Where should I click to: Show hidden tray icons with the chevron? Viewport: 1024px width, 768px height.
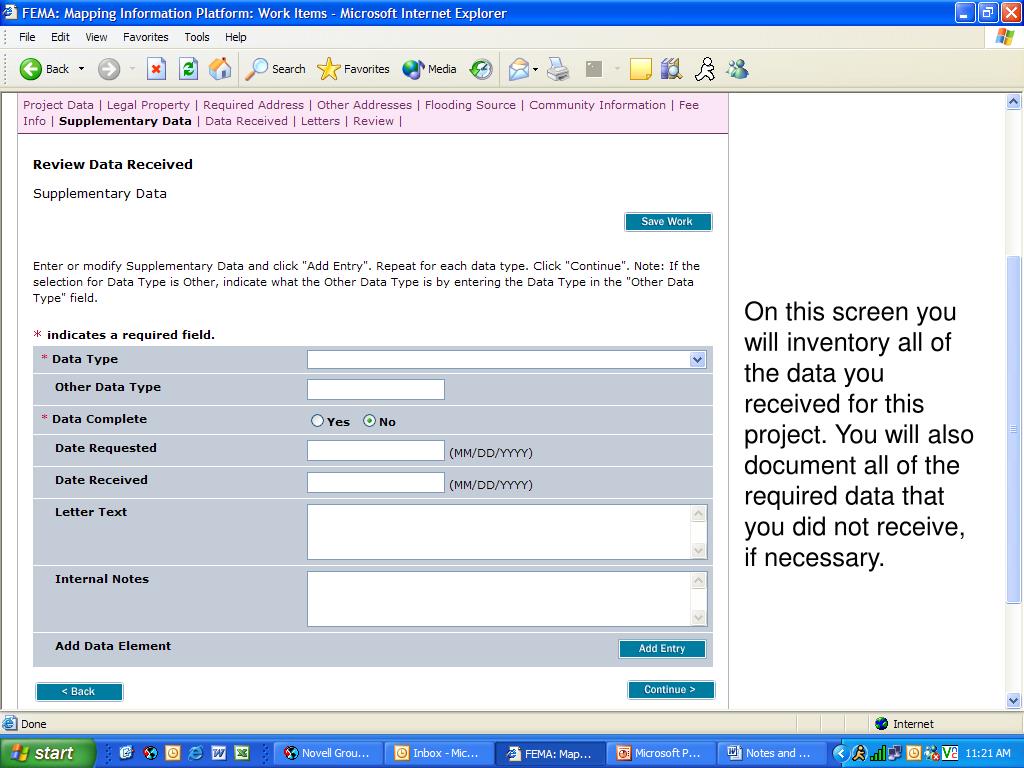pyautogui.click(x=841, y=753)
